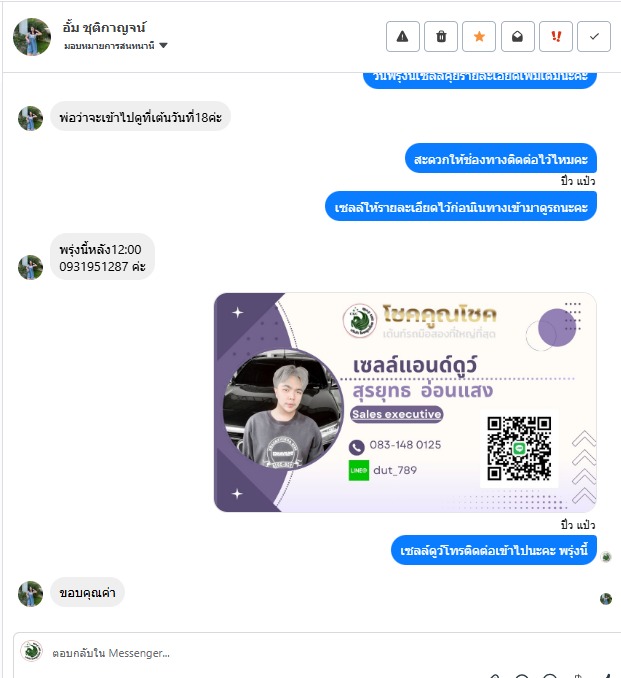The width and height of the screenshot is (621, 678).
Task: Open contact's header profile picture
Action: pos(32,37)
